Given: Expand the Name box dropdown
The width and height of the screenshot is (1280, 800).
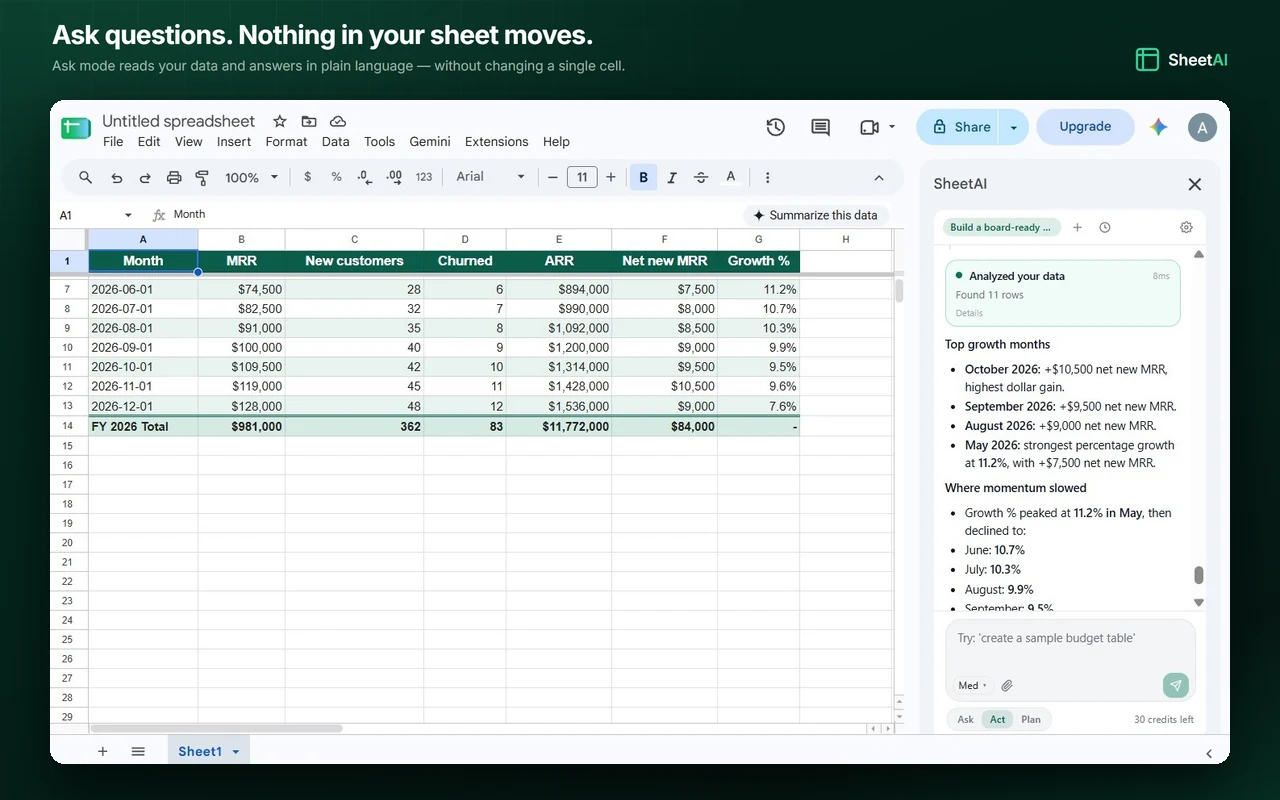Looking at the screenshot, I should (128, 215).
